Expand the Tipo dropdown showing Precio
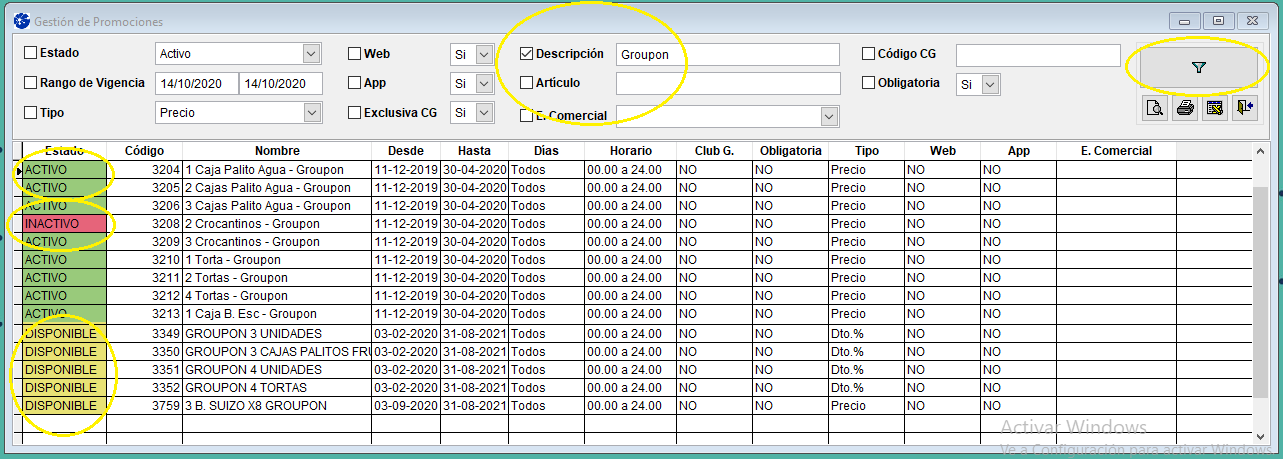This screenshot has height=459, width=1283. pos(310,113)
